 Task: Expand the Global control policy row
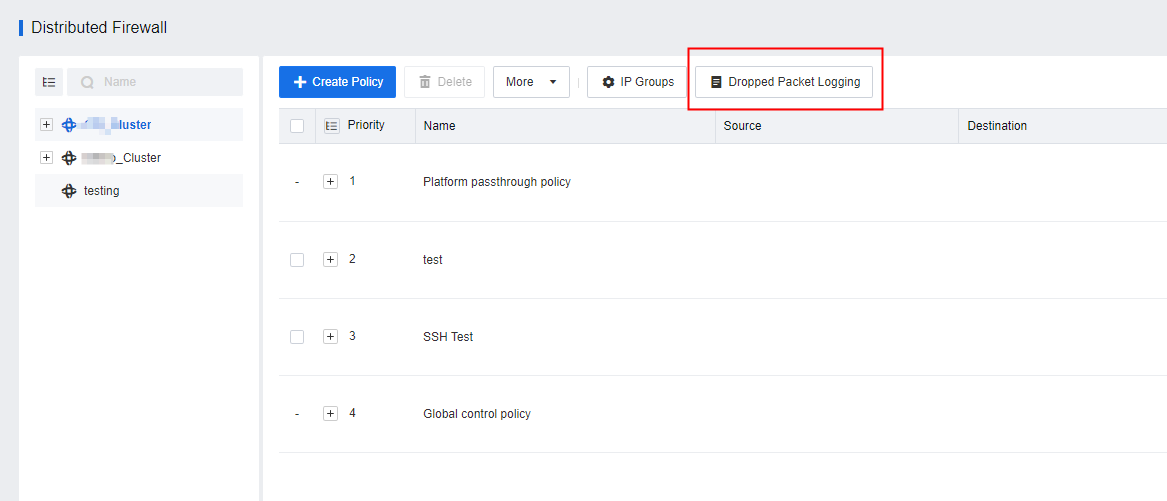pyautogui.click(x=331, y=413)
